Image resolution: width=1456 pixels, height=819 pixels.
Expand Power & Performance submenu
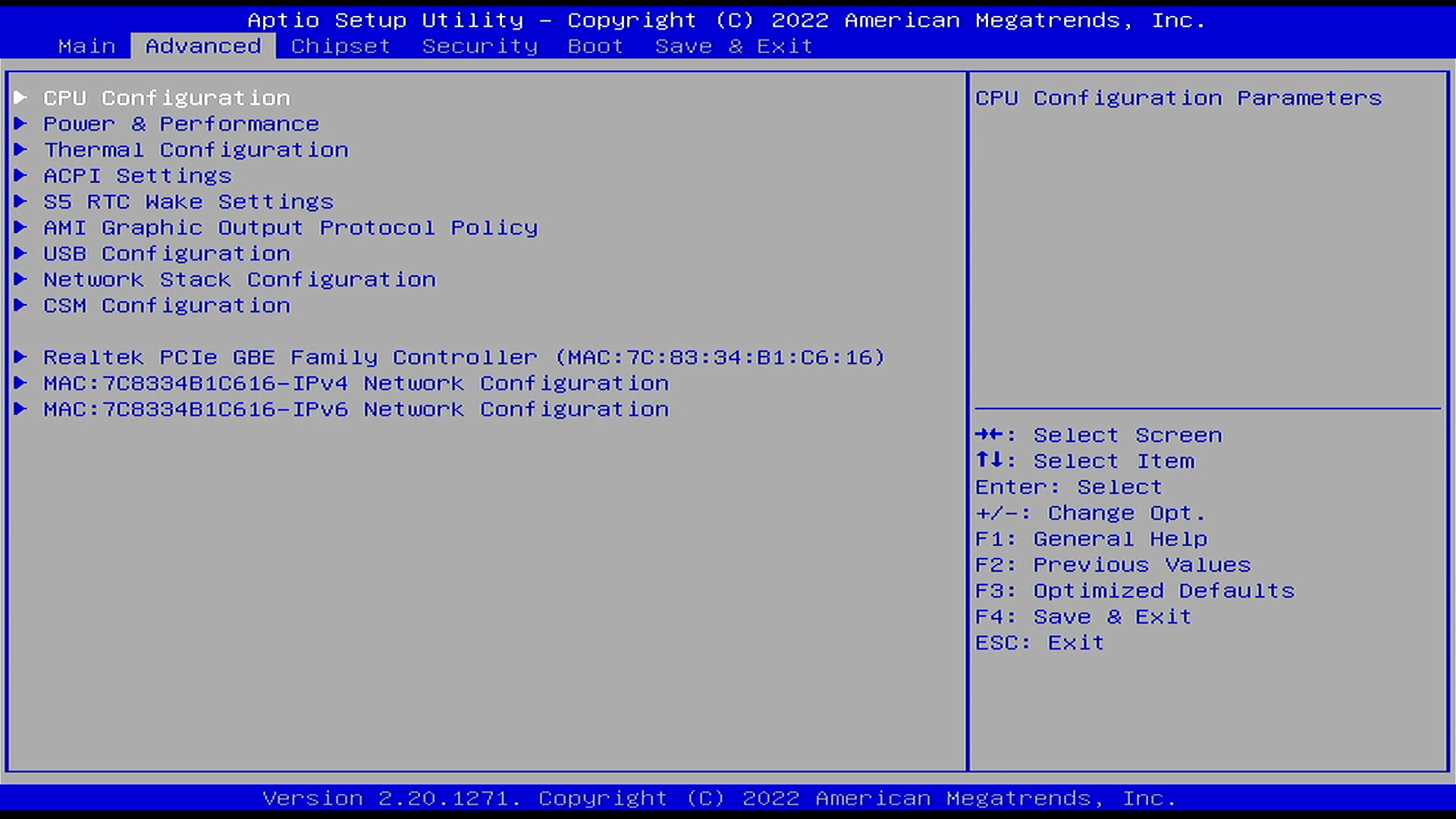pos(181,123)
